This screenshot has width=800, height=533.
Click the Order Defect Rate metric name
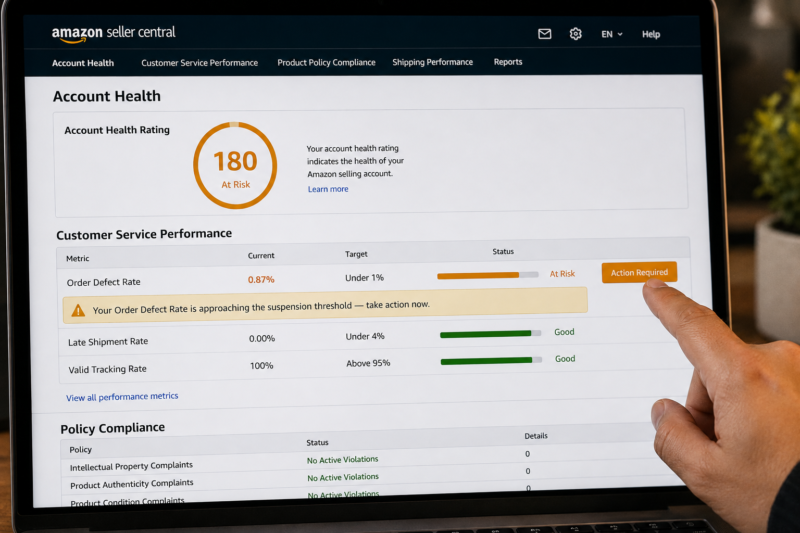[104, 282]
